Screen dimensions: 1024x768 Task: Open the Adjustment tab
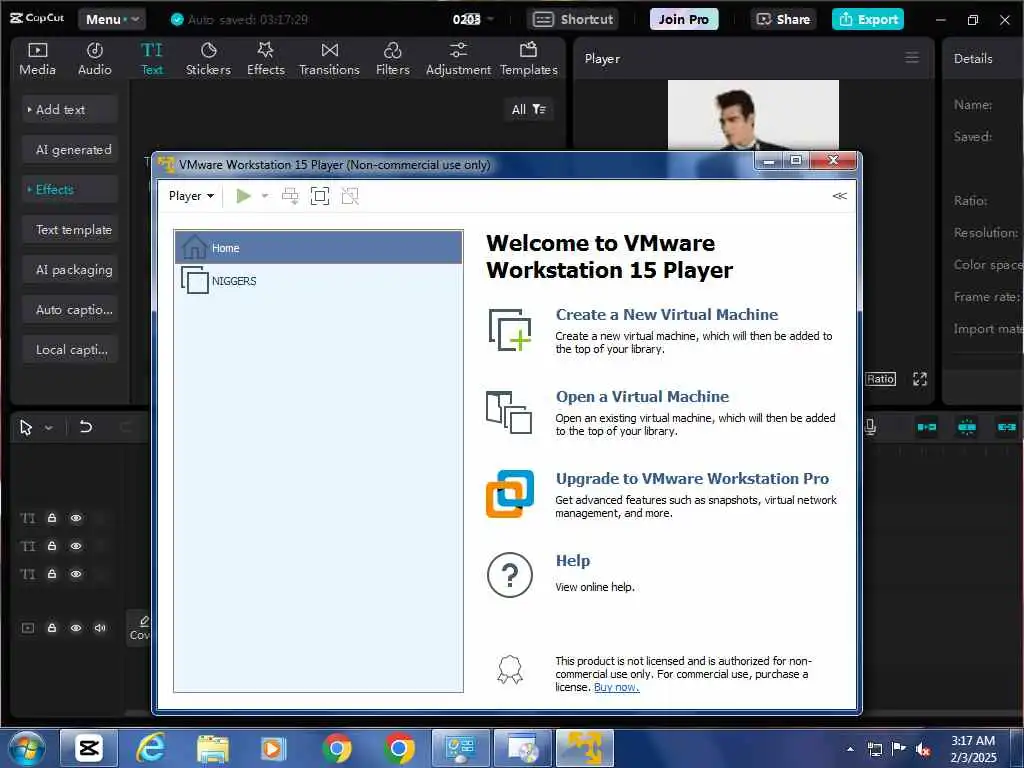point(458,59)
